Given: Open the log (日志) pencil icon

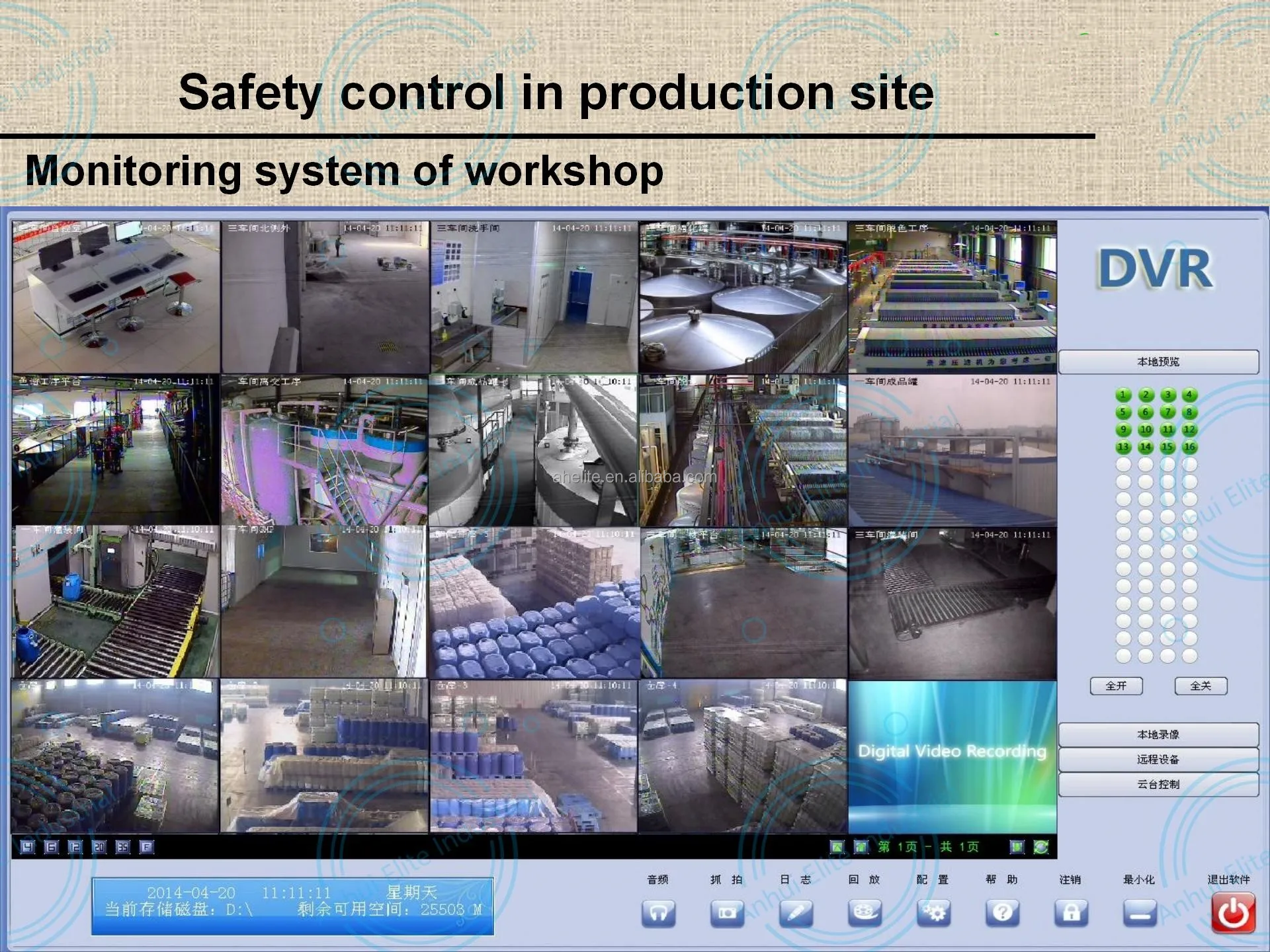Looking at the screenshot, I should click(x=796, y=913).
